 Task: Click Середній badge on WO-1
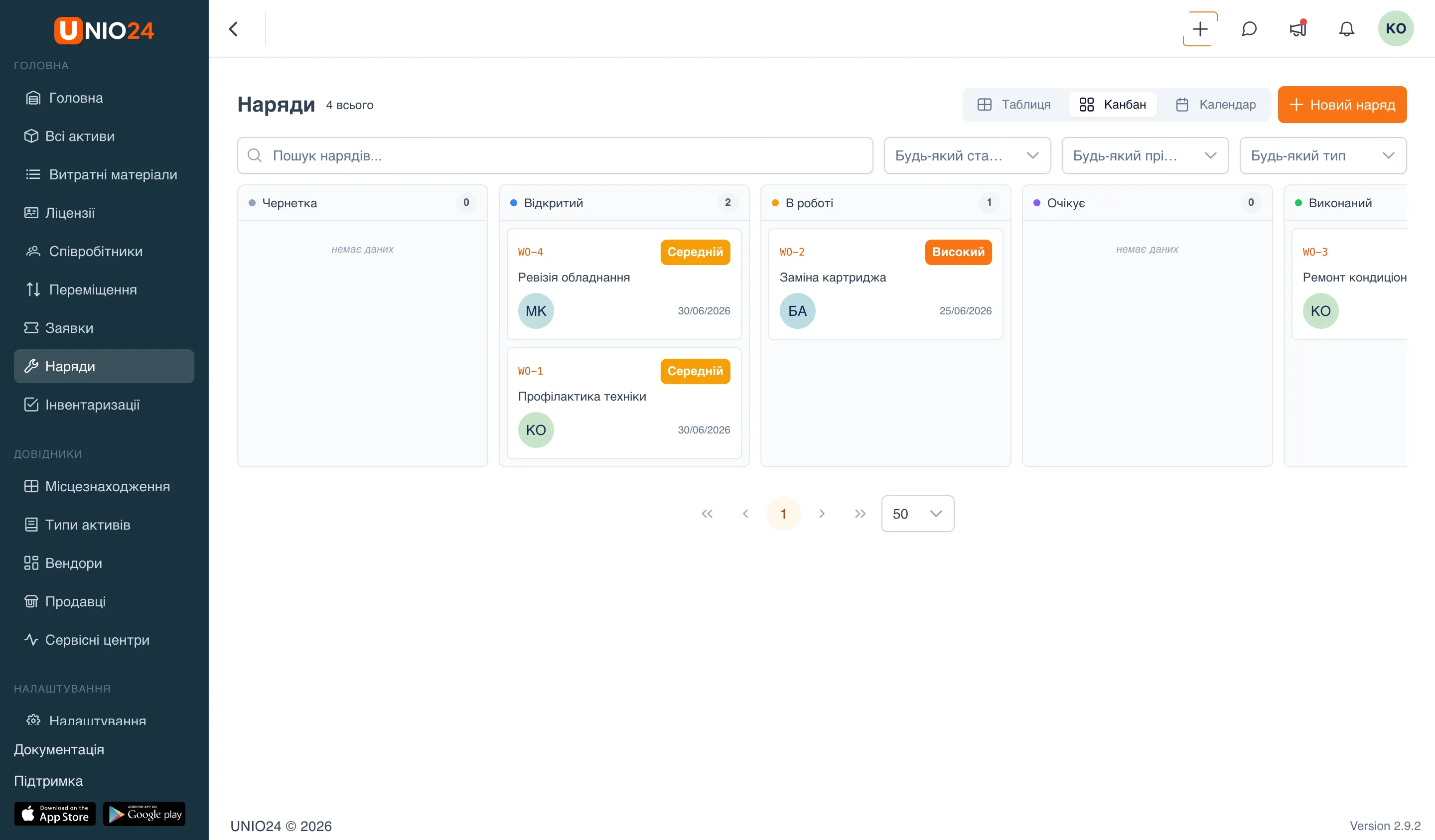(695, 371)
